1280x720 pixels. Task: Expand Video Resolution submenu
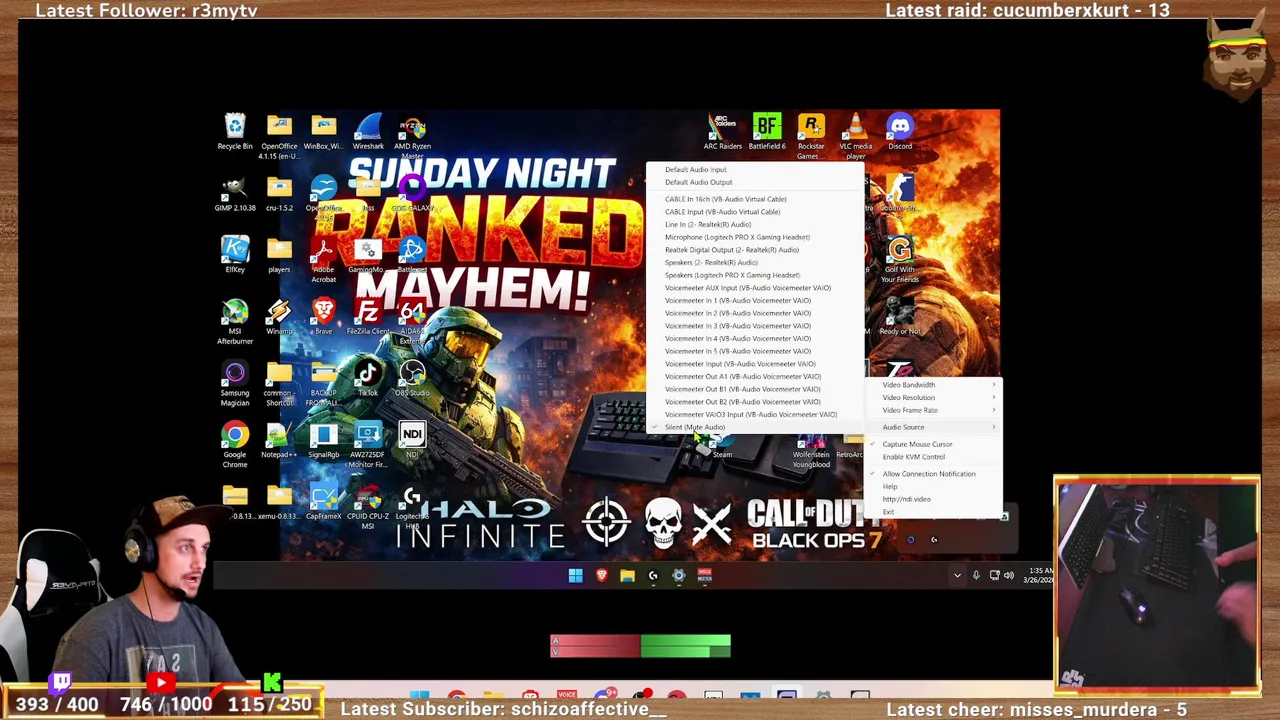(934, 398)
